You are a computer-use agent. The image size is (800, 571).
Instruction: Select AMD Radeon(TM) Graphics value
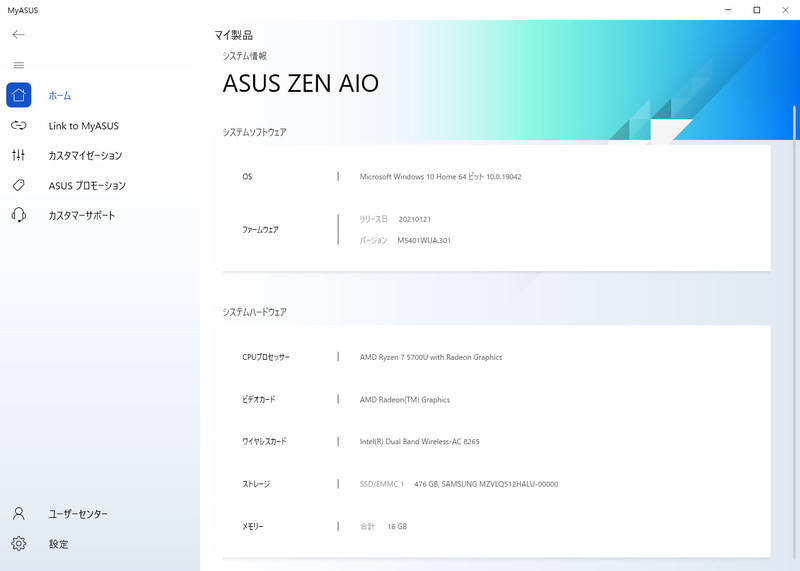click(405, 400)
